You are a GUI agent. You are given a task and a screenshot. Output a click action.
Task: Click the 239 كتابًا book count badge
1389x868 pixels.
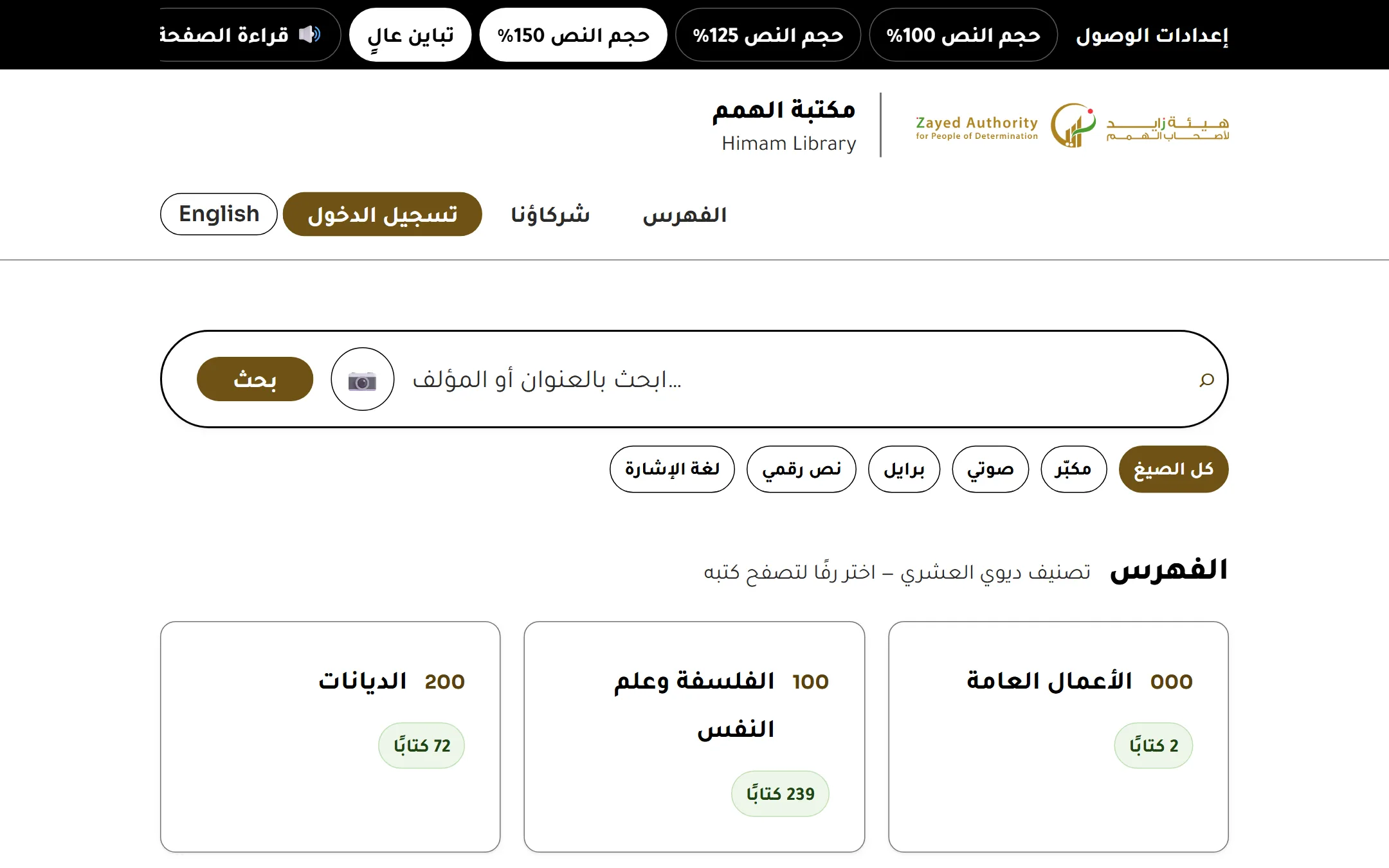[780, 794]
